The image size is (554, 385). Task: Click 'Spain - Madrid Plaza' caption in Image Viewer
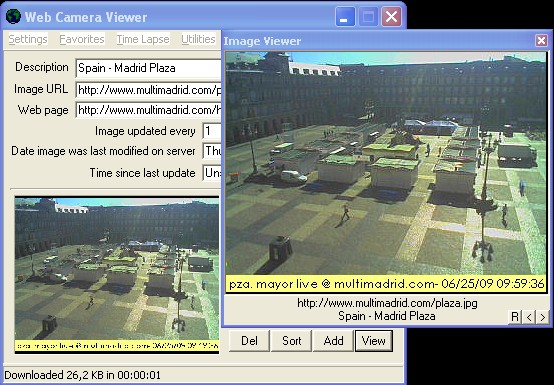point(387,316)
